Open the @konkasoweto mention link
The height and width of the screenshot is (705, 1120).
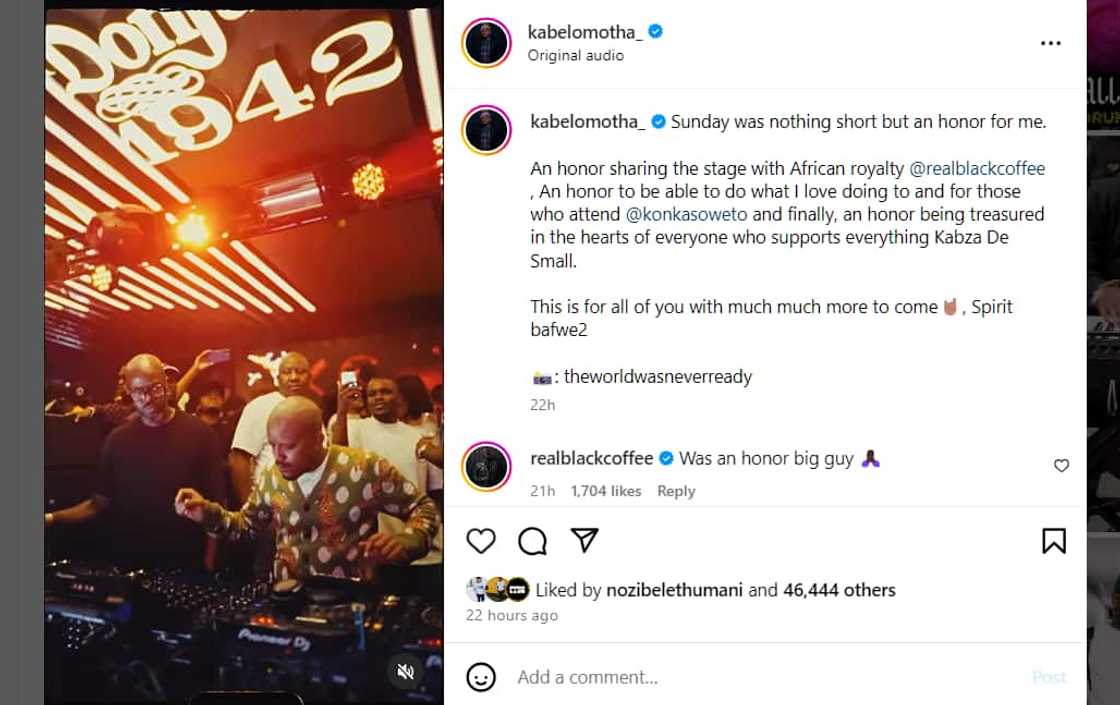685,214
